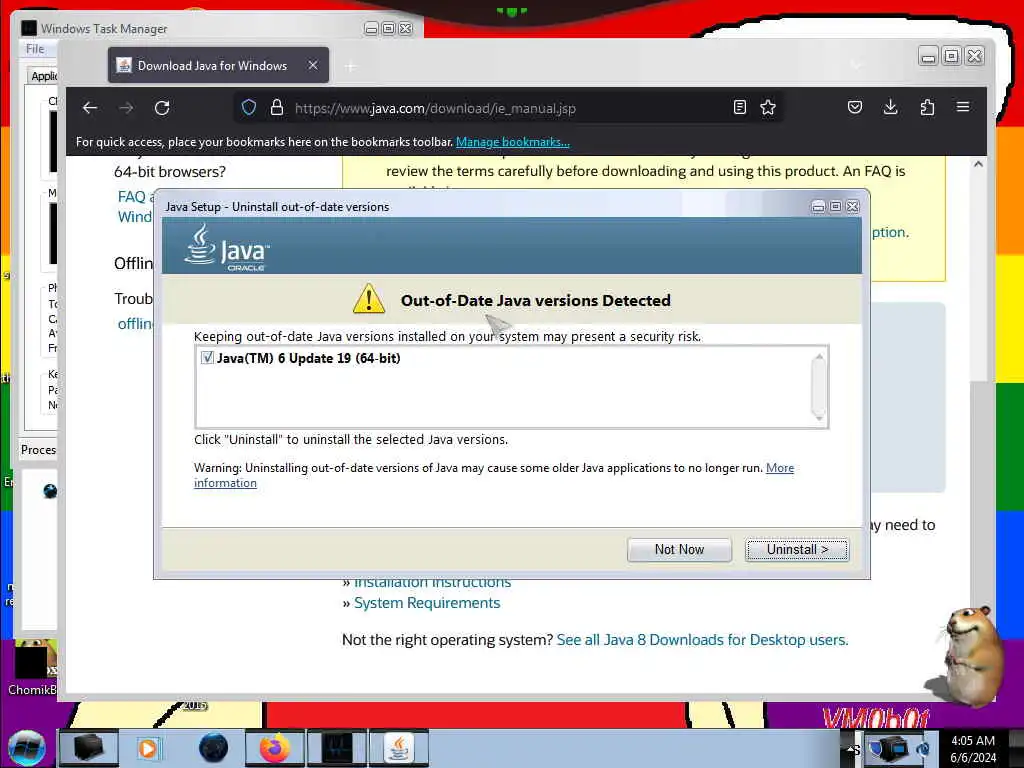This screenshot has height=768, width=1024.
Task: Open the ChomikBox desktop icon
Action: [x=31, y=667]
